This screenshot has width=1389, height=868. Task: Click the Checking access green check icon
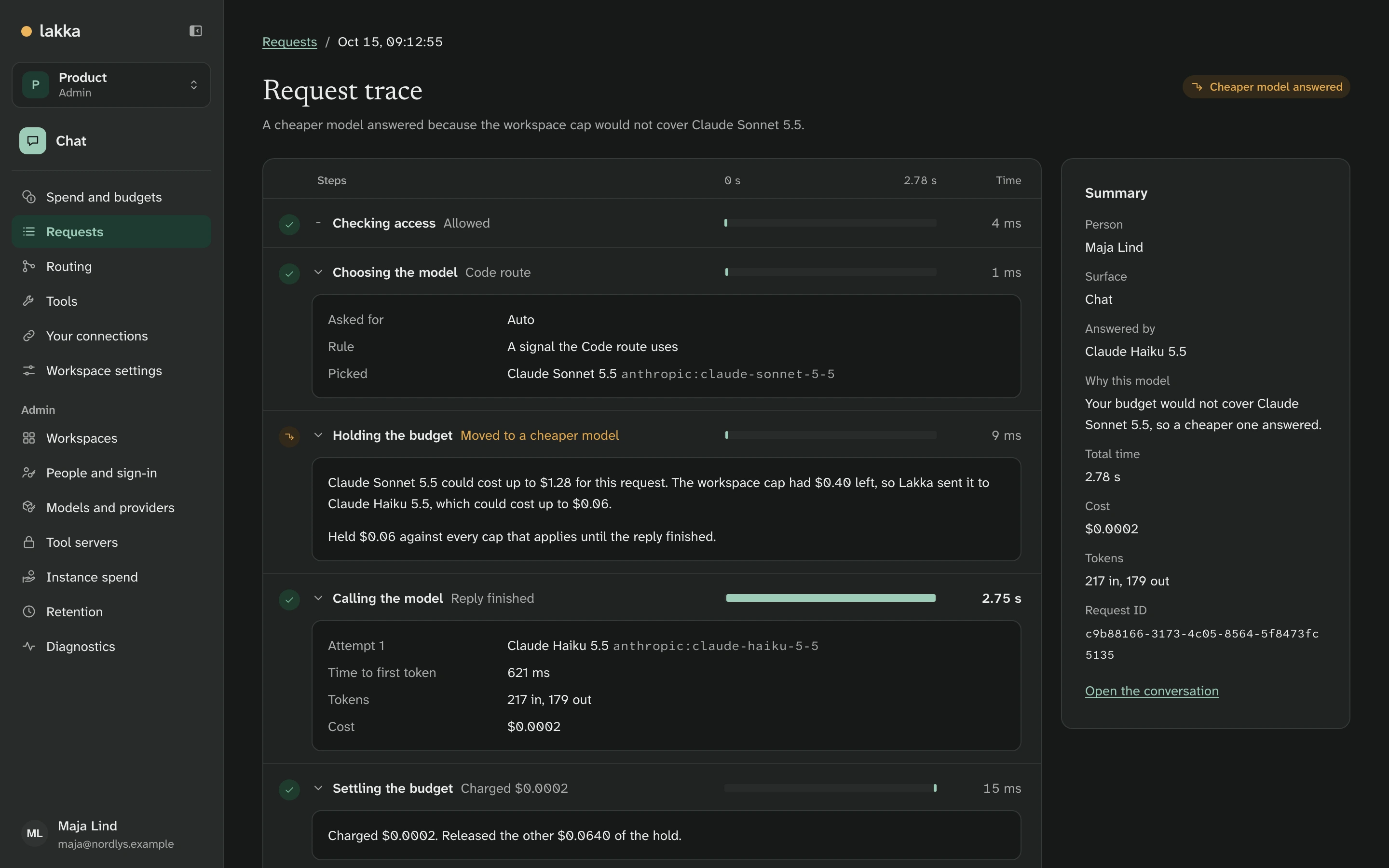[289, 224]
